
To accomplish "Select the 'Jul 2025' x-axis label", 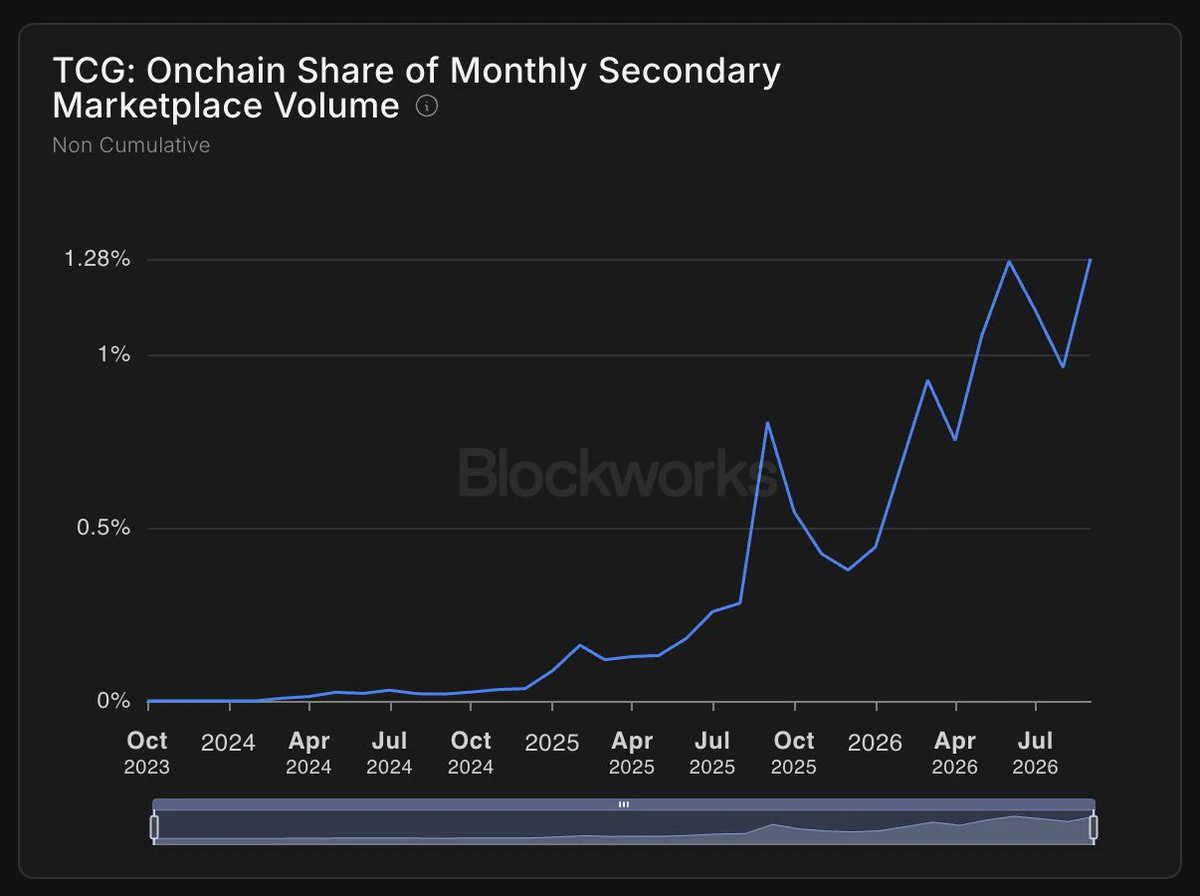I will pyautogui.click(x=712, y=753).
